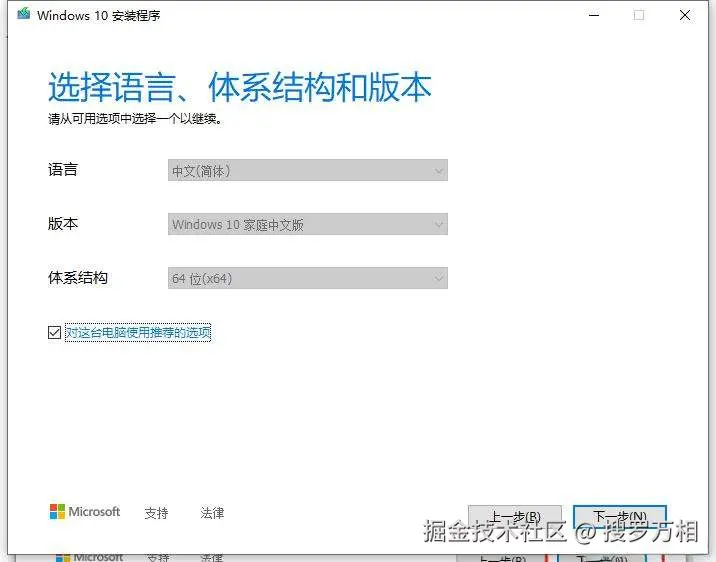Image resolution: width=716 pixels, height=562 pixels.
Task: Click the 版本 field label
Action: [x=63, y=224]
